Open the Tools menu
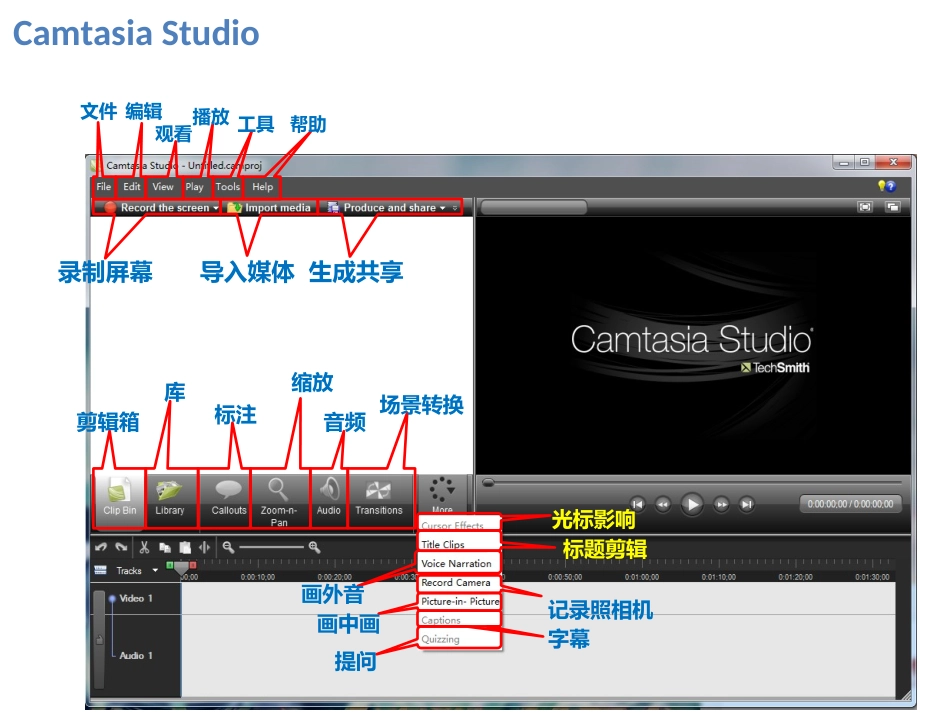This screenshot has width=950, height=713. click(227, 187)
